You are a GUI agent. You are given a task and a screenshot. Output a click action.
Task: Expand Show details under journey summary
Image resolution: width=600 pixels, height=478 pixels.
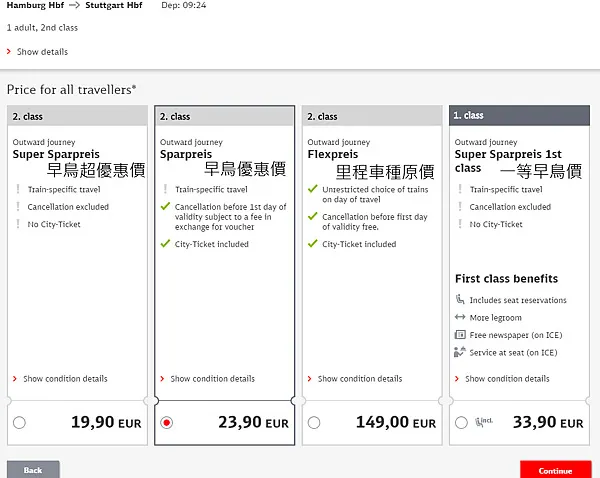coord(38,52)
